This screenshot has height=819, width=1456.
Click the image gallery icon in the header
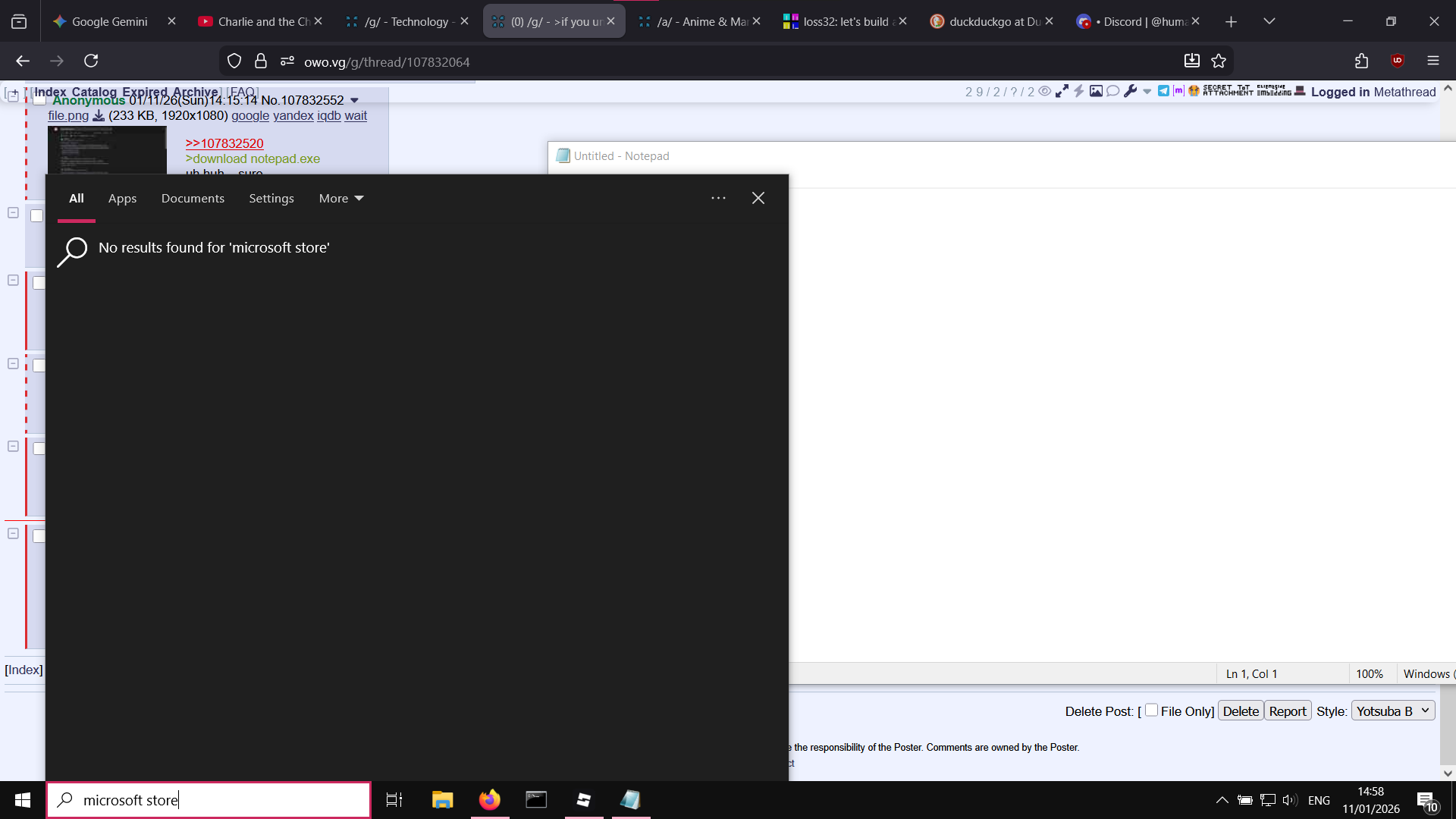click(1096, 91)
